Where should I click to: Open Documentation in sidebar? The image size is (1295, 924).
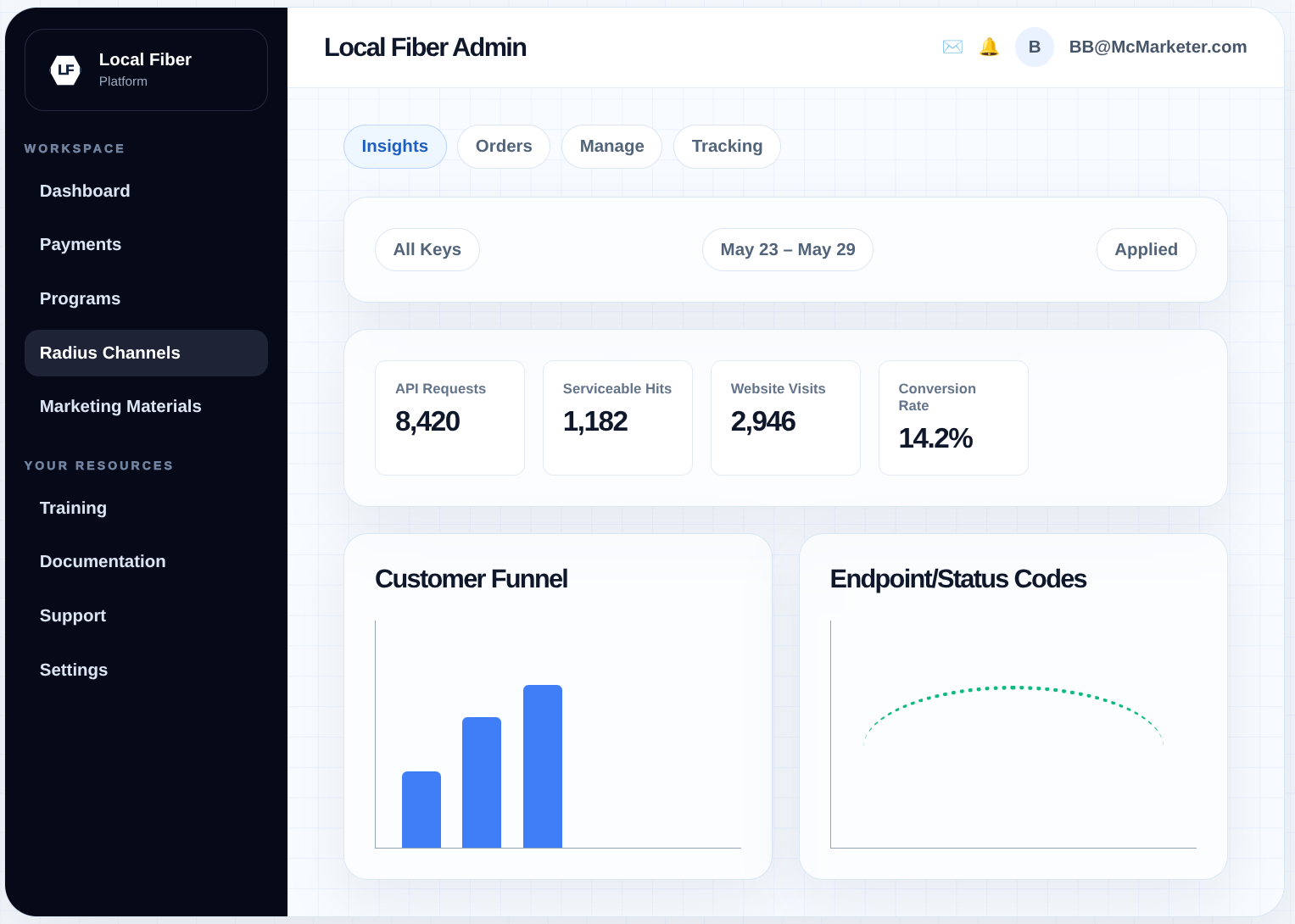pyautogui.click(x=146, y=561)
